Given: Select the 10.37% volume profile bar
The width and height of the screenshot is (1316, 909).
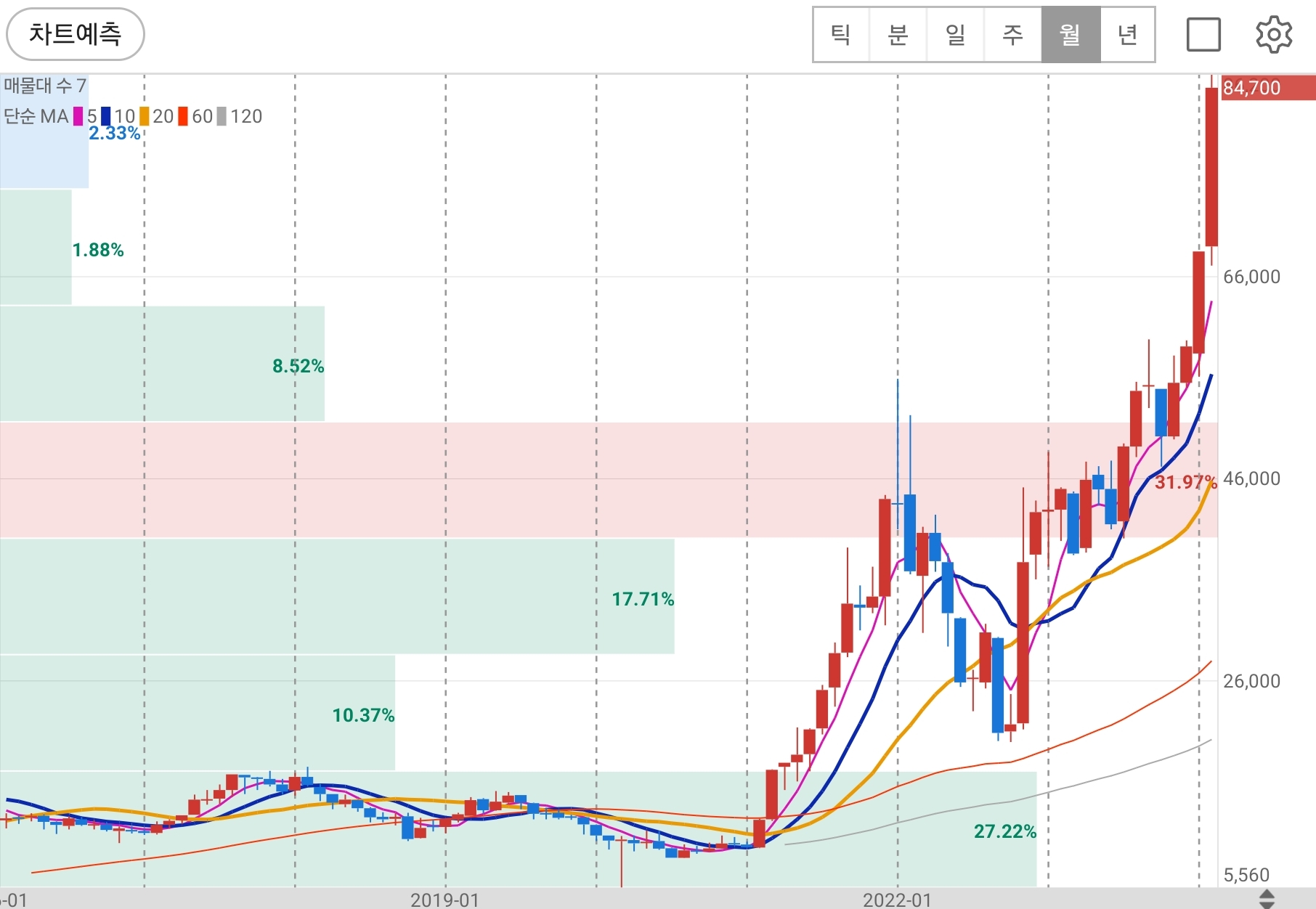Looking at the screenshot, I should point(198,713).
